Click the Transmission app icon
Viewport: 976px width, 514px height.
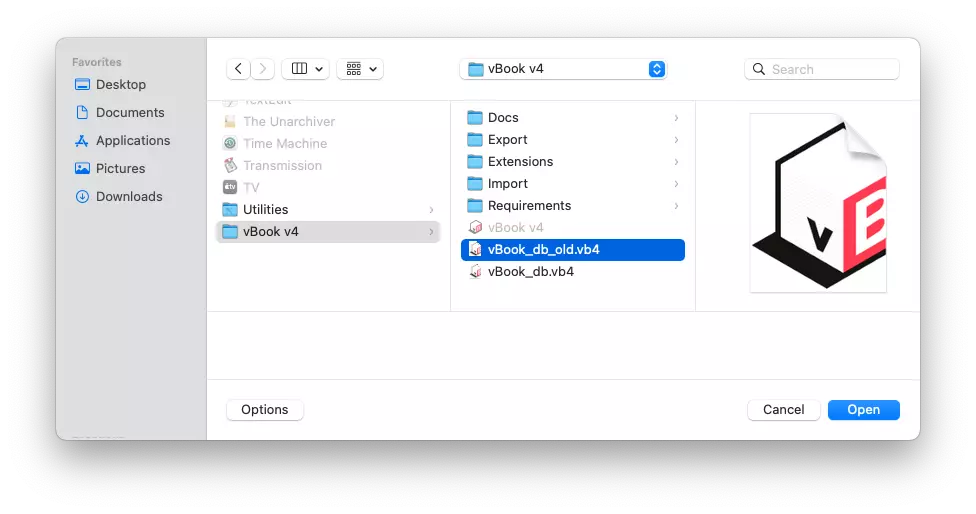pyautogui.click(x=230, y=166)
